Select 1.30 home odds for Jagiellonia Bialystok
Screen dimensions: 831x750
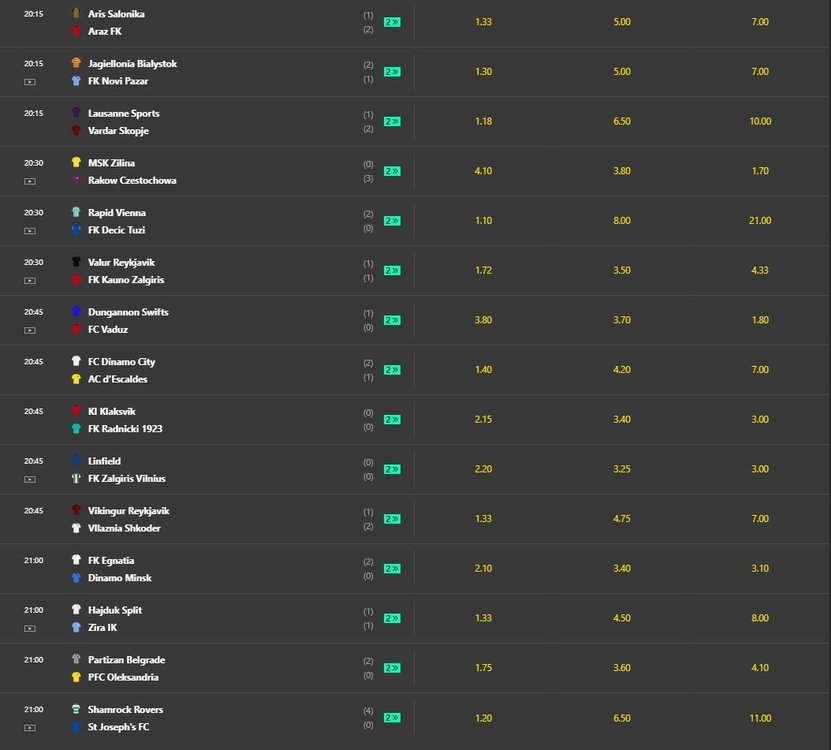tap(483, 72)
